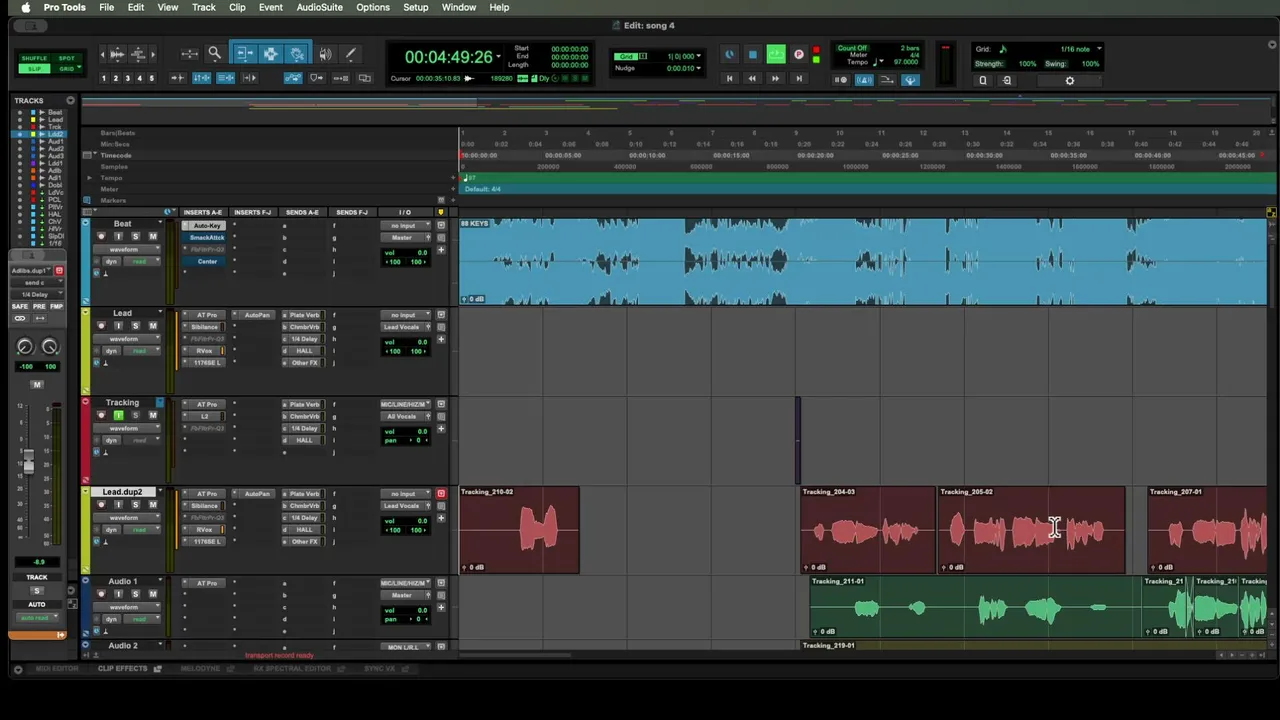The image size is (1280, 720).
Task: Toggle the Count Off button
Action: [x=852, y=48]
